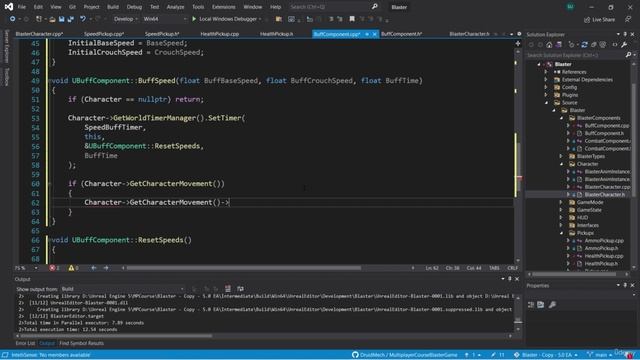The height and width of the screenshot is (360, 640).
Task: Expand the References node
Action: [546, 72]
